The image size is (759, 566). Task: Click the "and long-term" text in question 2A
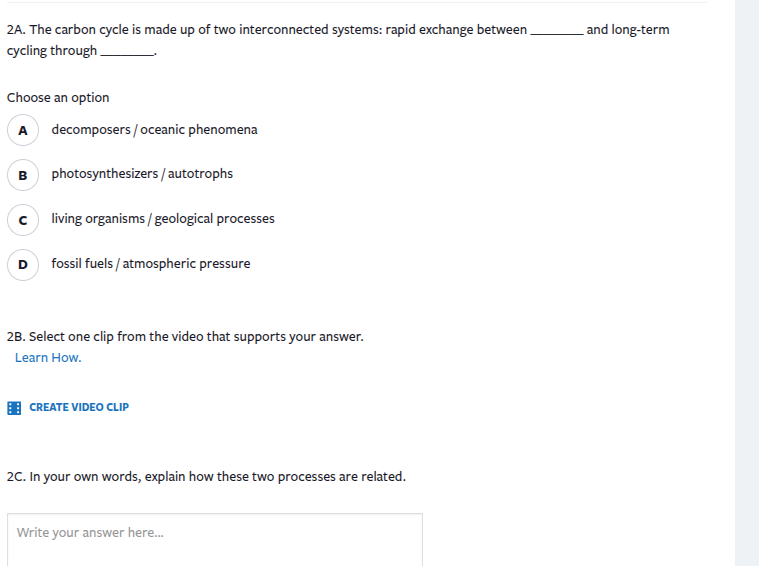point(627,30)
